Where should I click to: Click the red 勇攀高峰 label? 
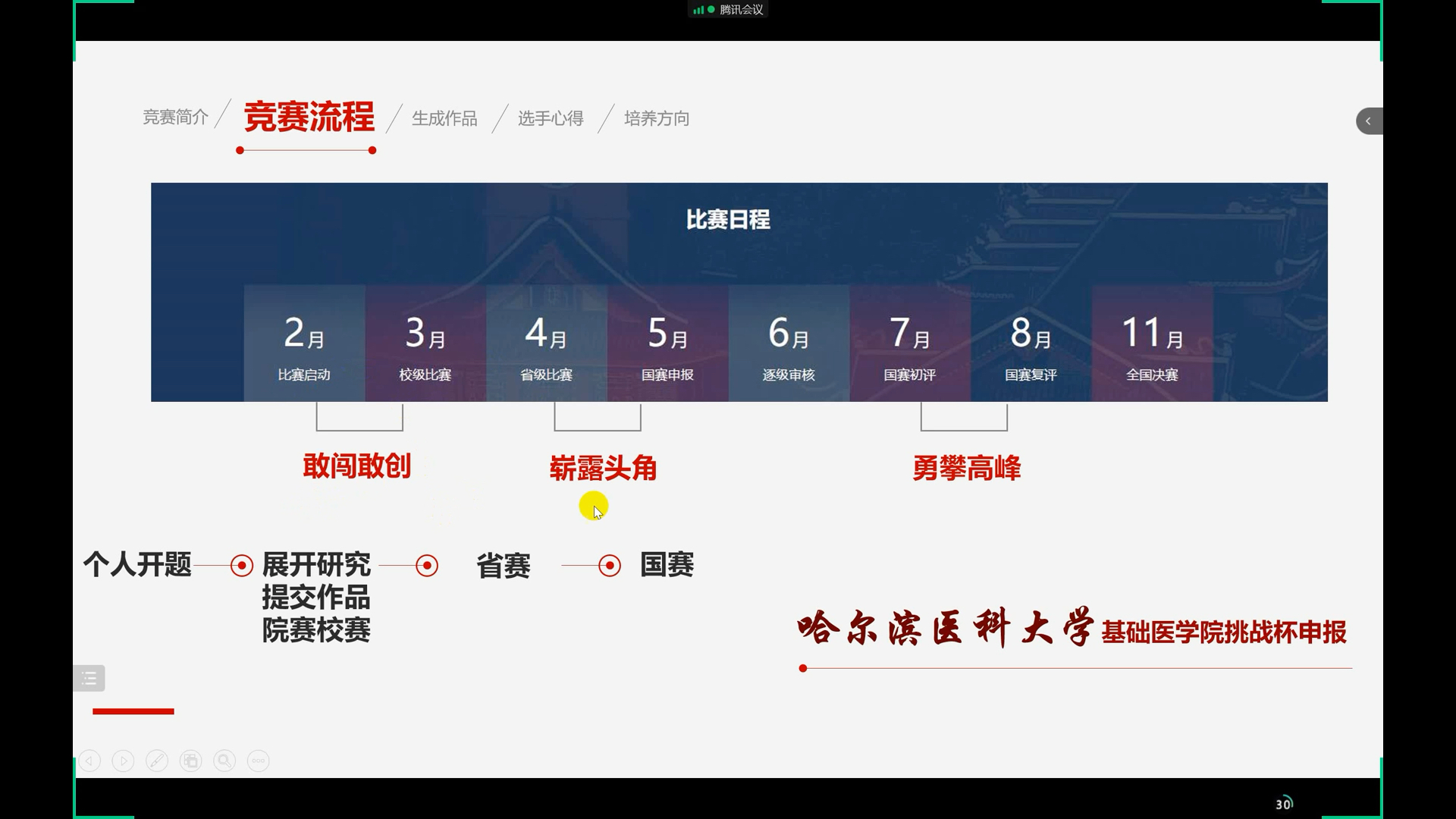pos(967,468)
